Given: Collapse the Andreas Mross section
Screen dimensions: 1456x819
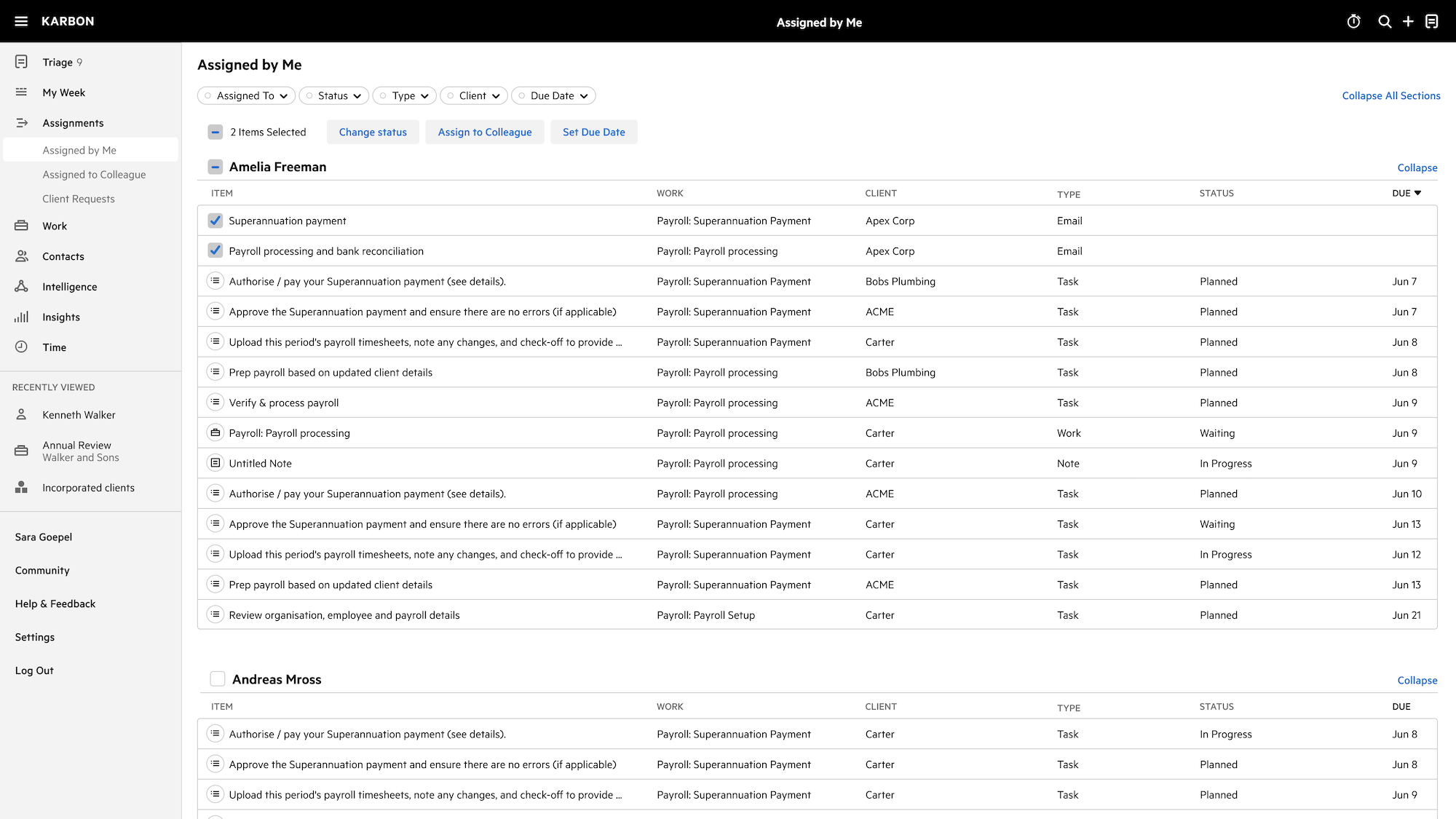Looking at the screenshot, I should [1417, 680].
